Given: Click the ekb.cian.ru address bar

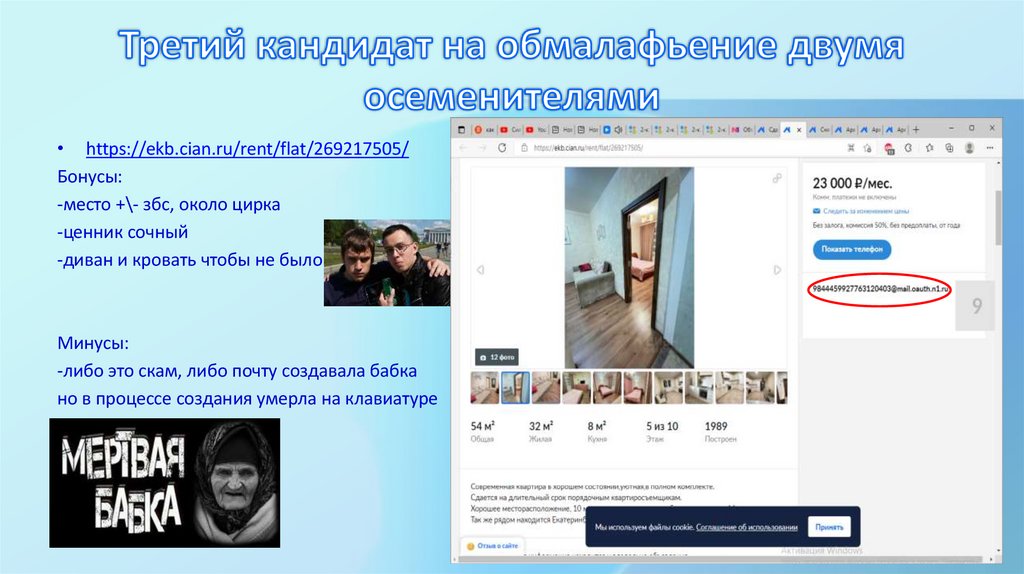Looking at the screenshot, I should tap(679, 148).
